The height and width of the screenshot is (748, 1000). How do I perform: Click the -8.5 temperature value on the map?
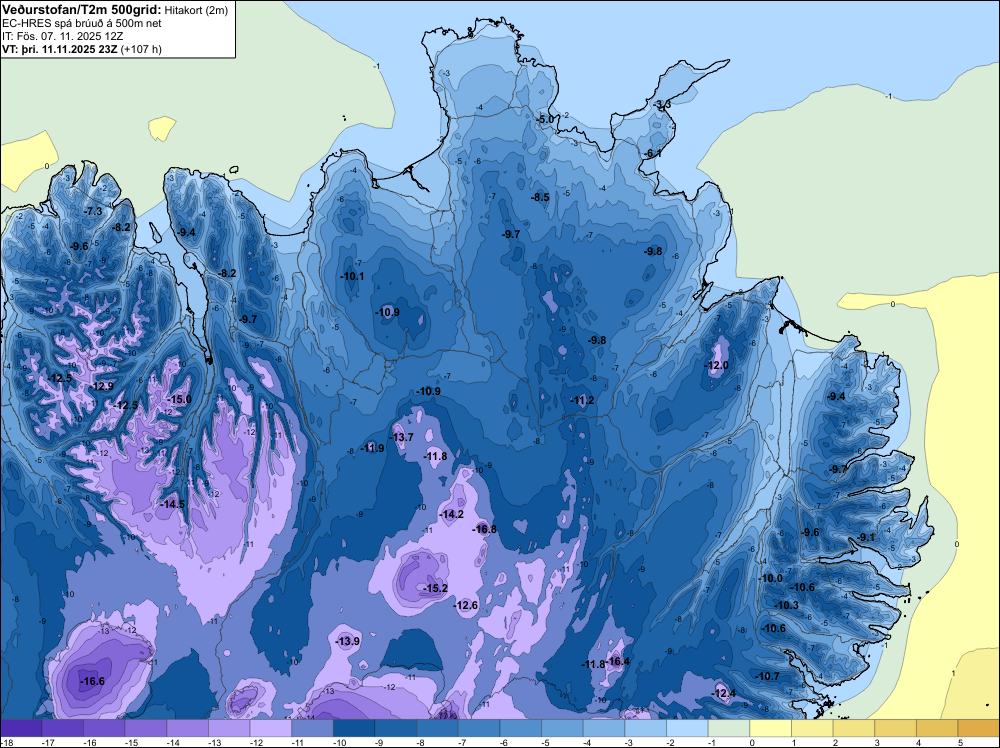[x=540, y=198]
